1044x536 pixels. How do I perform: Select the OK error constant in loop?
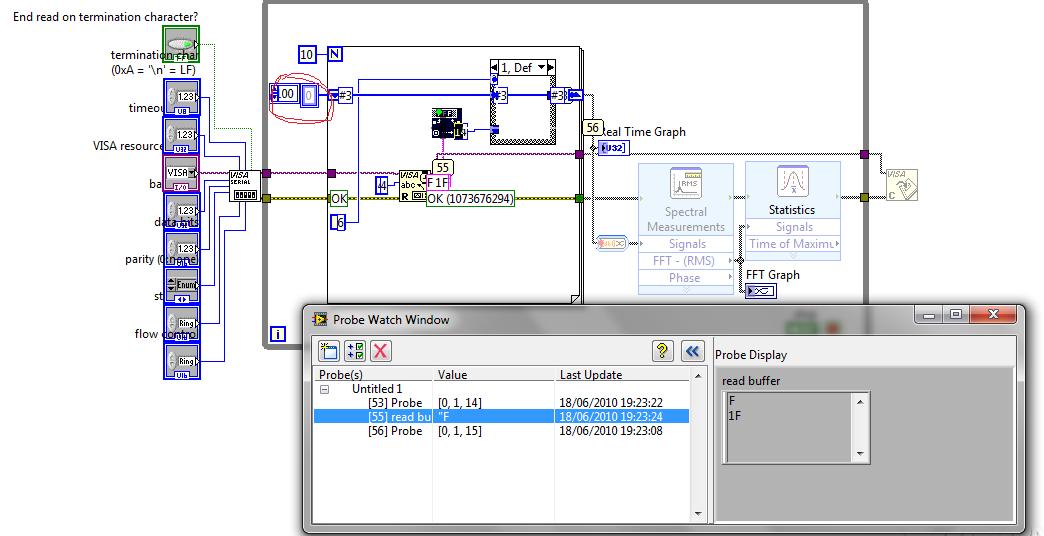[x=339, y=198]
